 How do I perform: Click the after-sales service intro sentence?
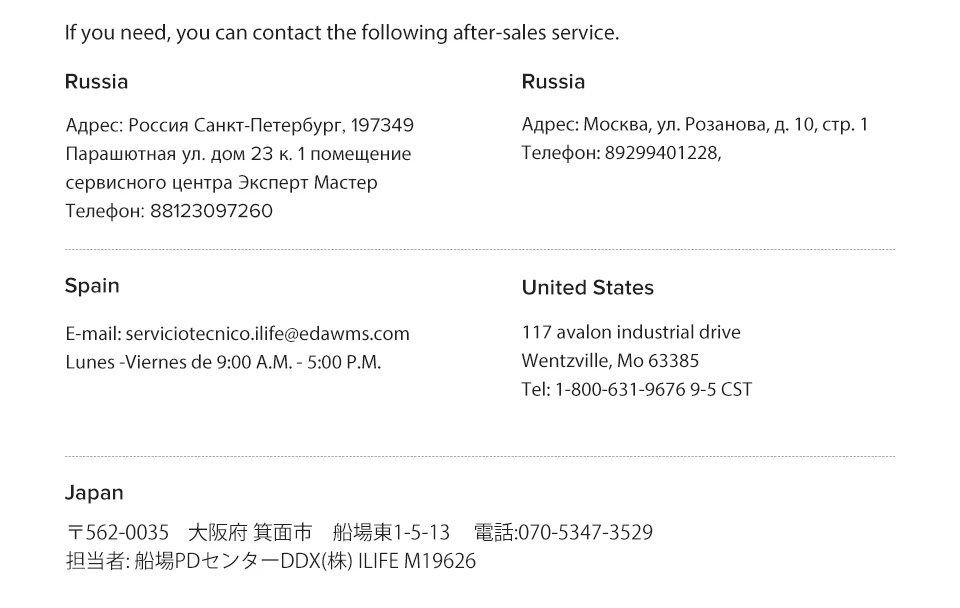click(342, 32)
